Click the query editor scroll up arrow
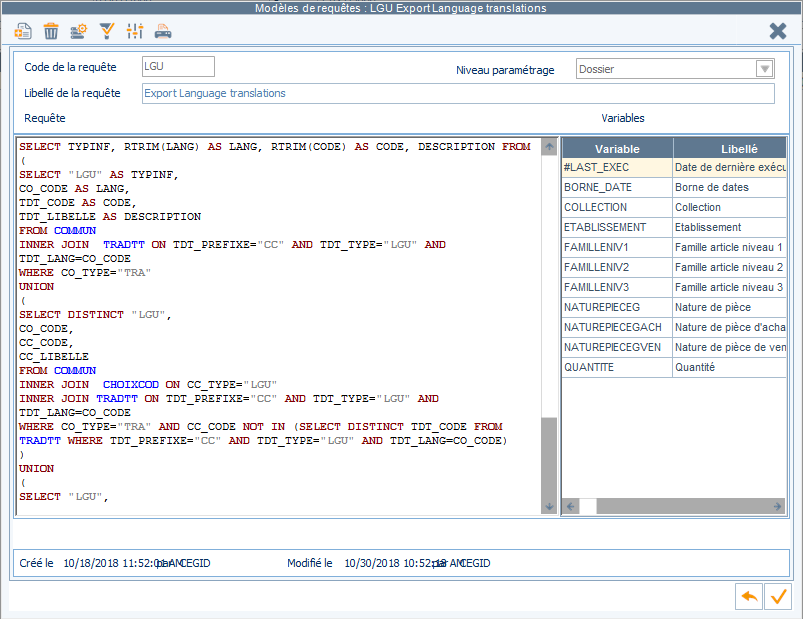803x619 pixels. pyautogui.click(x=549, y=146)
